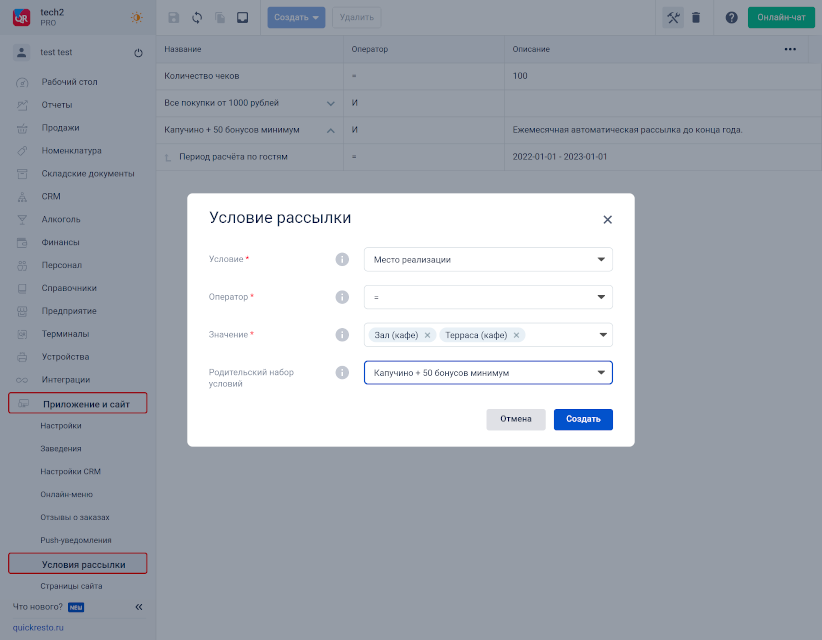Open the quickresto.ru link
822x640 pixels.
click(x=38, y=627)
